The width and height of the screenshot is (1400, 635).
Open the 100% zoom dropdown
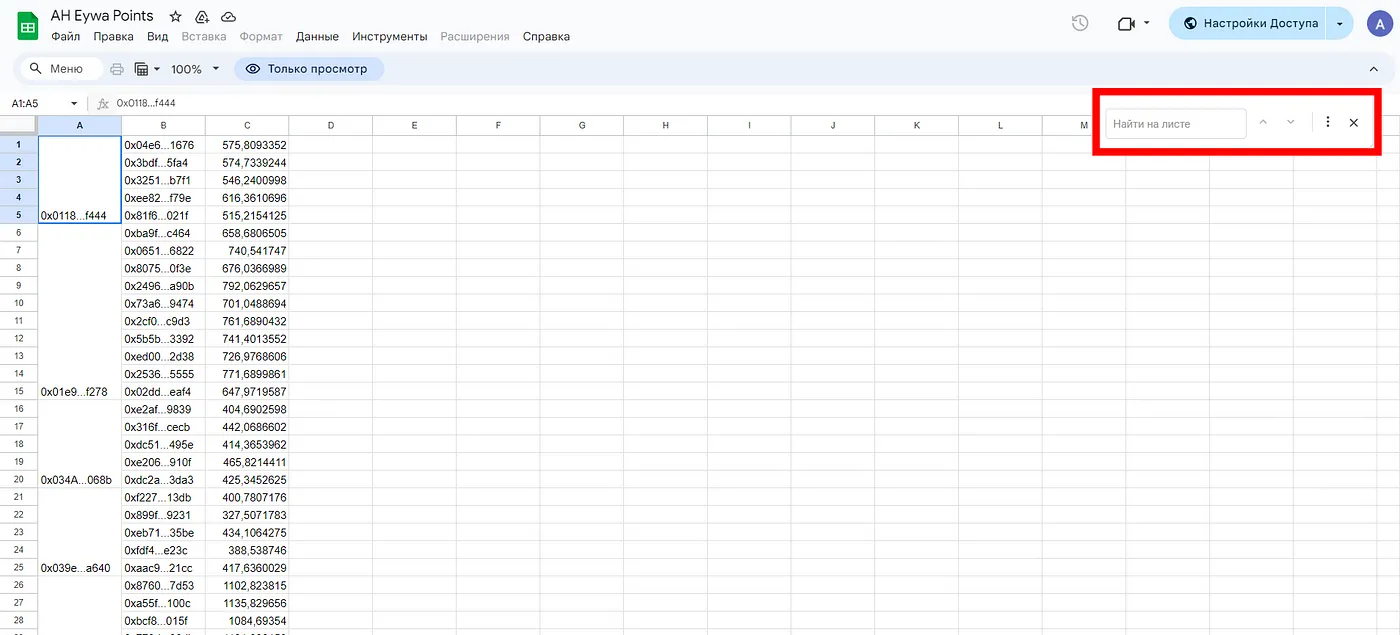pos(195,69)
